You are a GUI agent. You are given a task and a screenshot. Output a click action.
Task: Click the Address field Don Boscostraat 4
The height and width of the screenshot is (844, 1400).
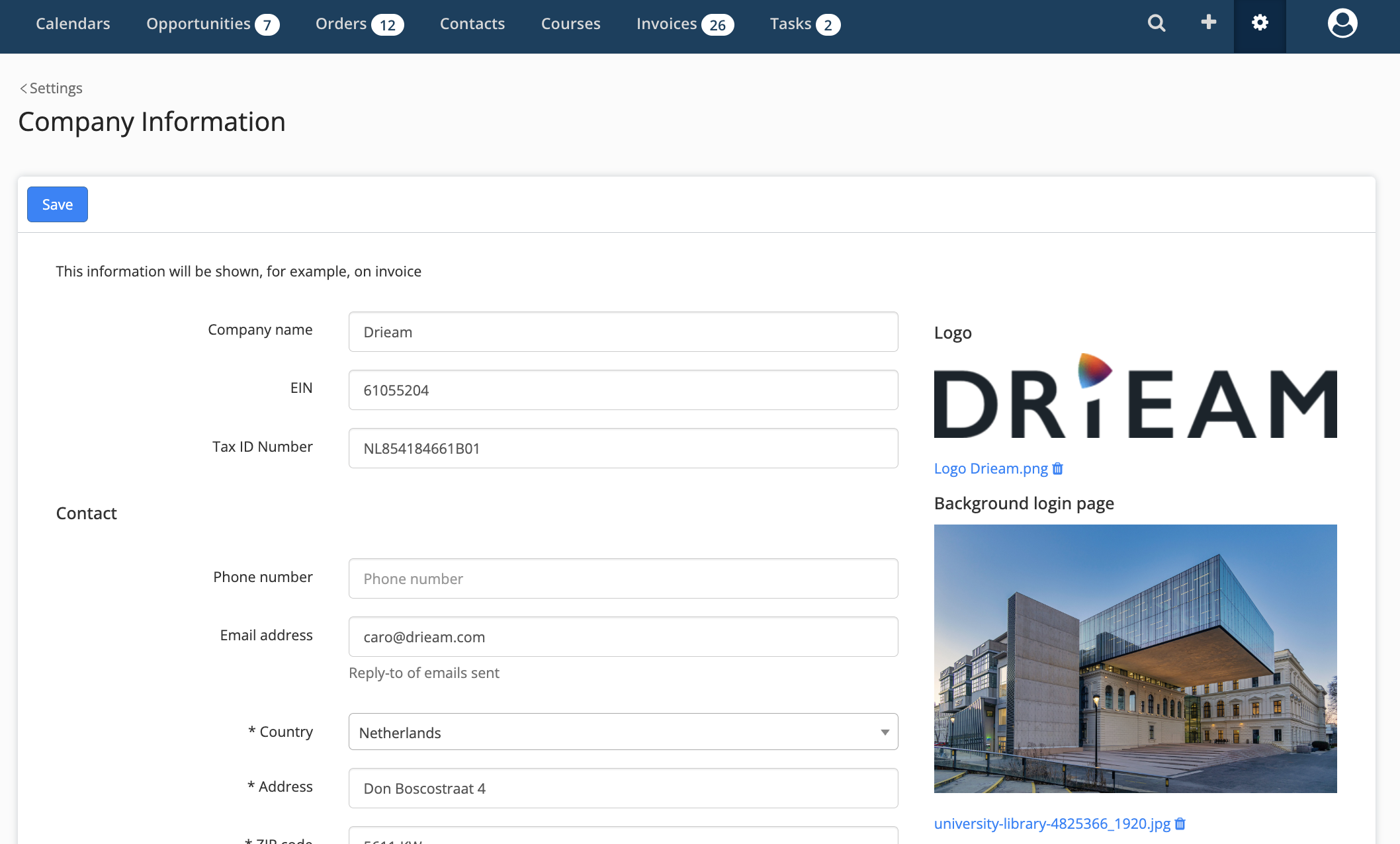(623, 788)
